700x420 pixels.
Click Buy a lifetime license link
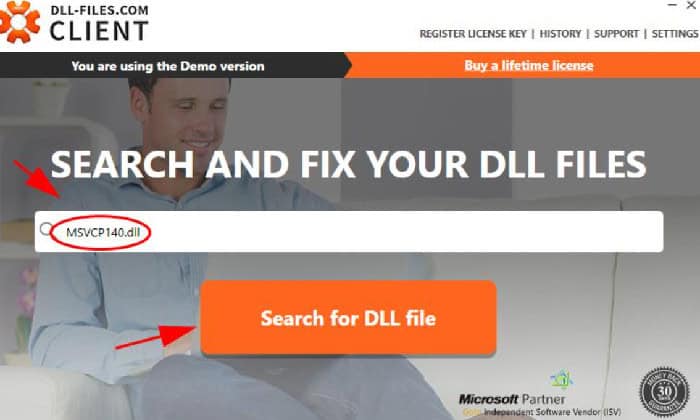529,66
